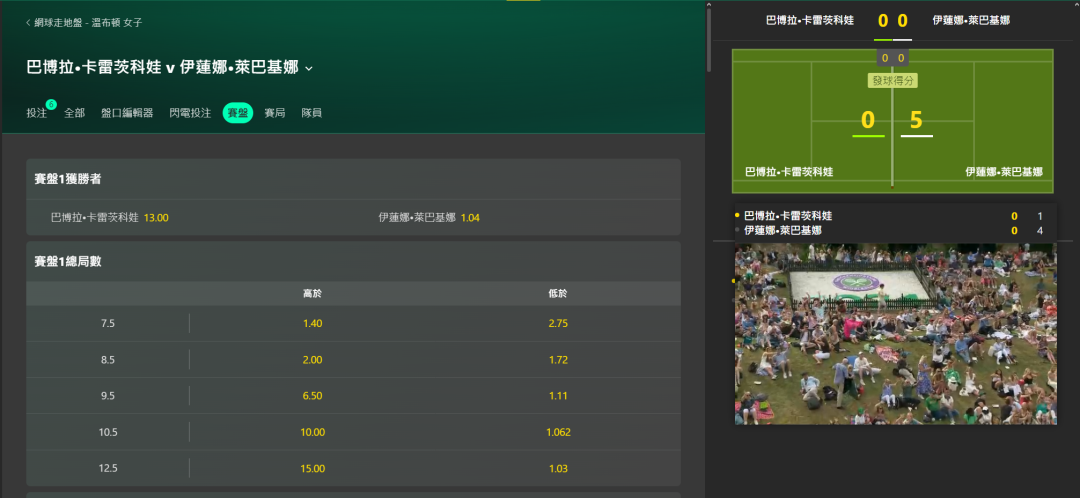Click the main page vertical scrollbar
Viewport: 1080px width, 498px height.
click(x=709, y=38)
